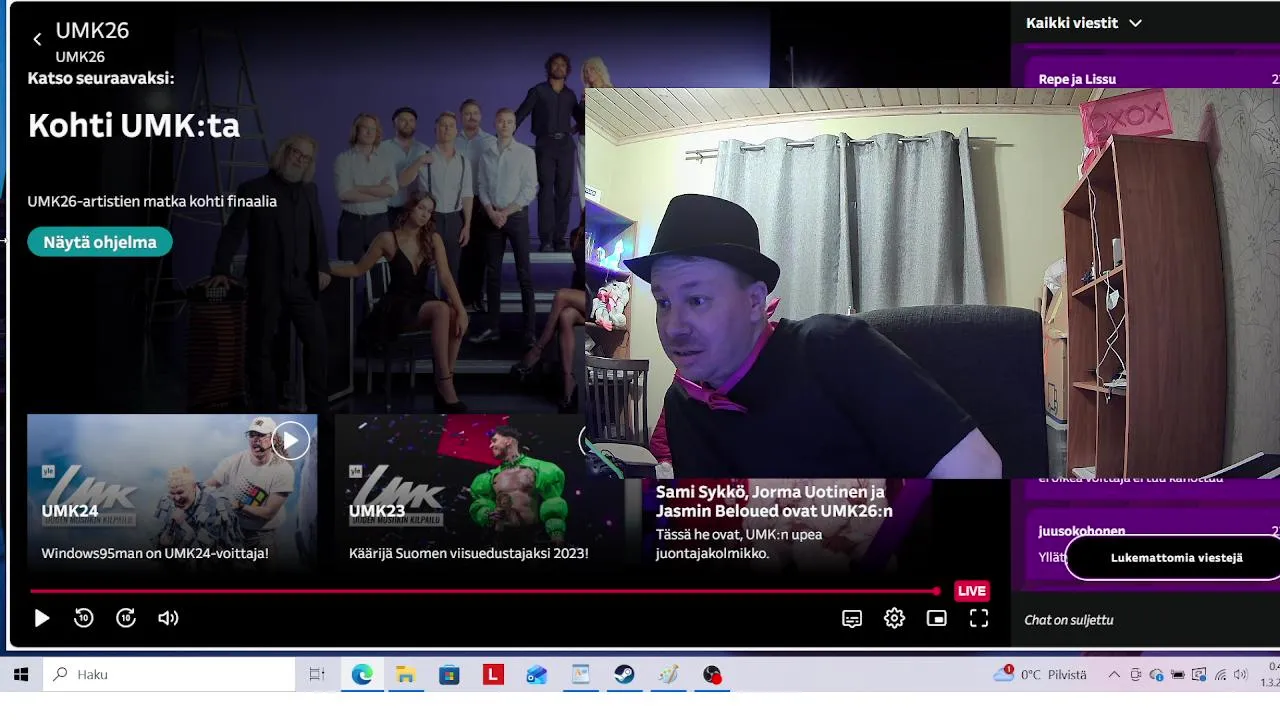Image resolution: width=1280 pixels, height=720 pixels.
Task: Click the Näytä ohjelma button
Action: 100,242
